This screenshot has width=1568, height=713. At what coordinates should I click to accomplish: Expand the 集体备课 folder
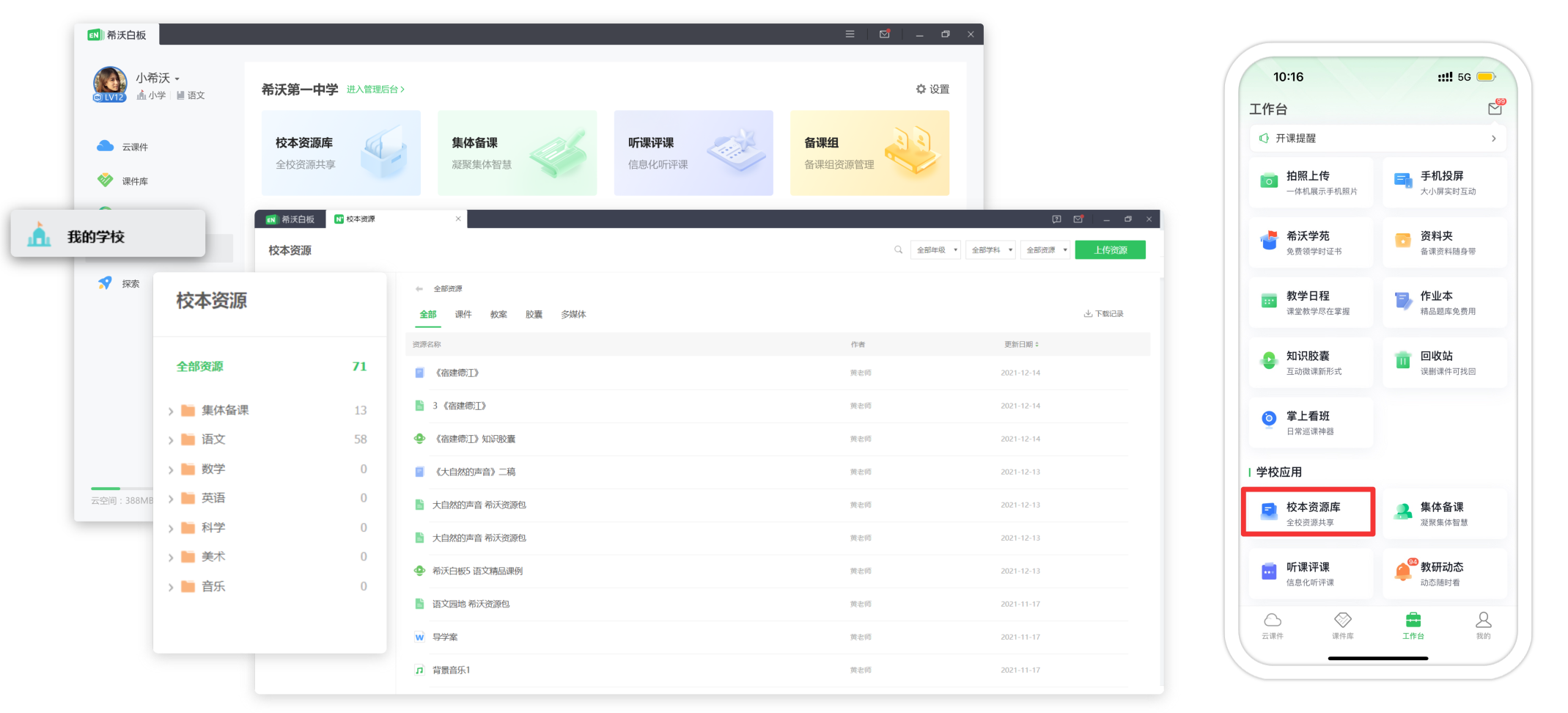click(171, 411)
